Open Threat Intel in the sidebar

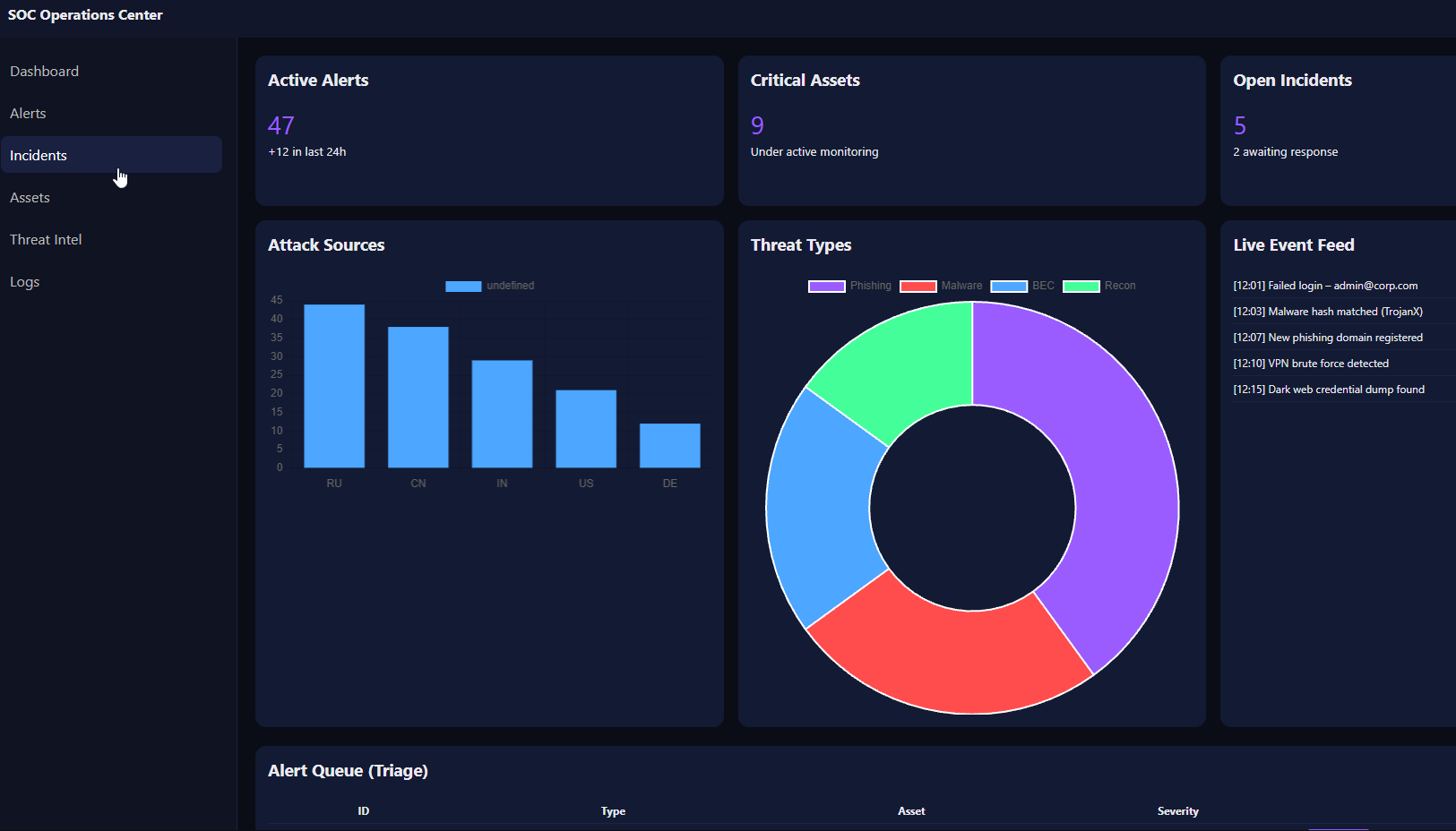46,240
